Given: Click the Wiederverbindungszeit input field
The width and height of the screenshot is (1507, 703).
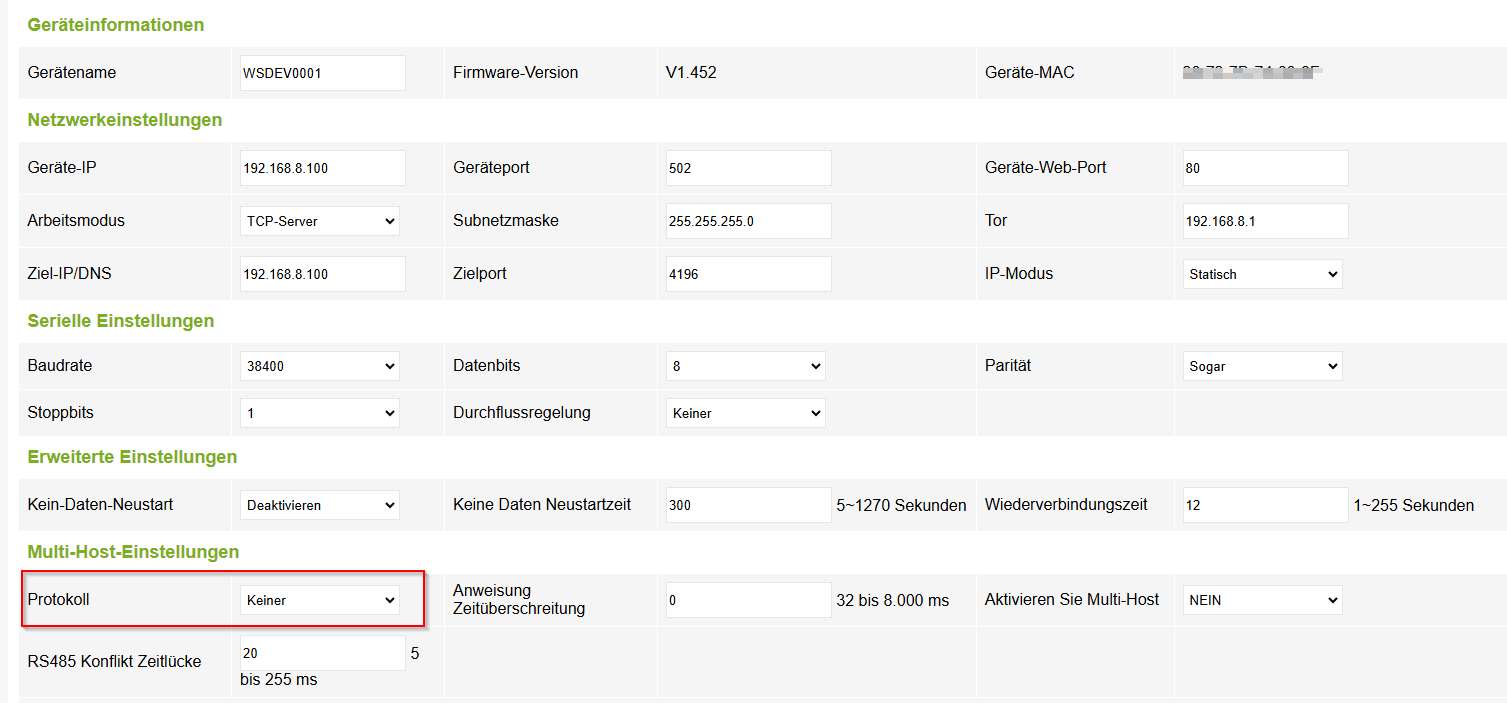Looking at the screenshot, I should [1265, 505].
